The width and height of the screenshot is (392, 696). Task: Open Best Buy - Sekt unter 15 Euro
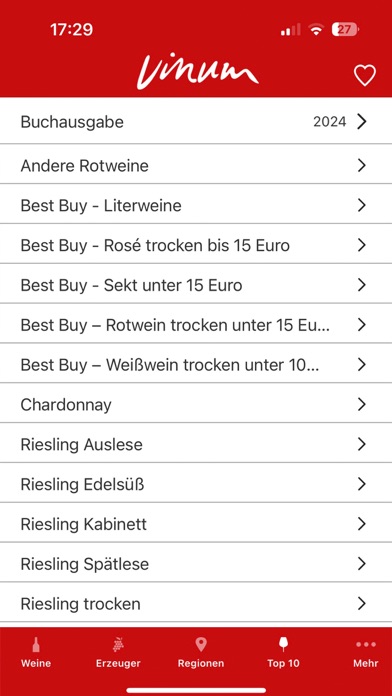tap(196, 285)
